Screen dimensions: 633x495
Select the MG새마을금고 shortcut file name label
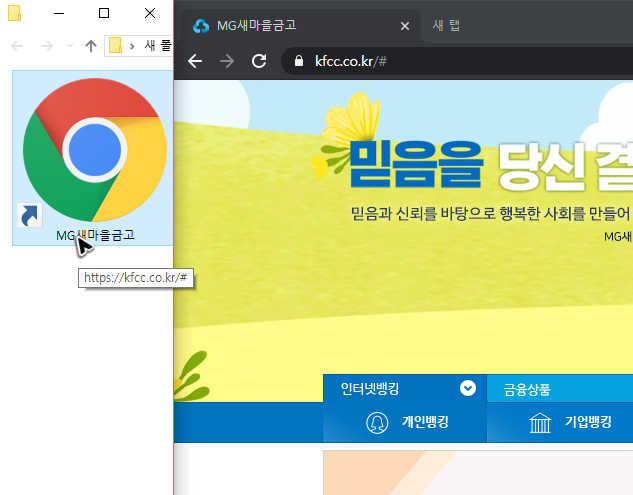[95, 235]
